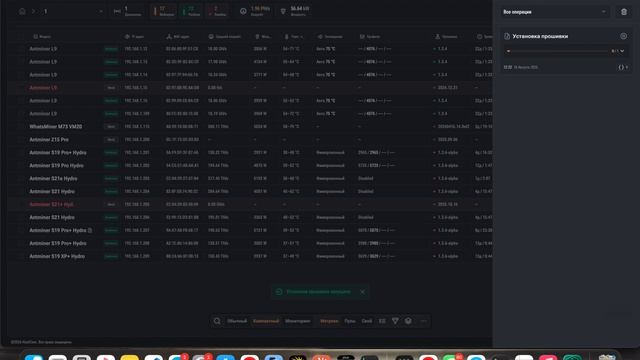The height and width of the screenshot is (360, 640).
Task: Switch to the Мониторинг view mode
Action: (x=298, y=321)
